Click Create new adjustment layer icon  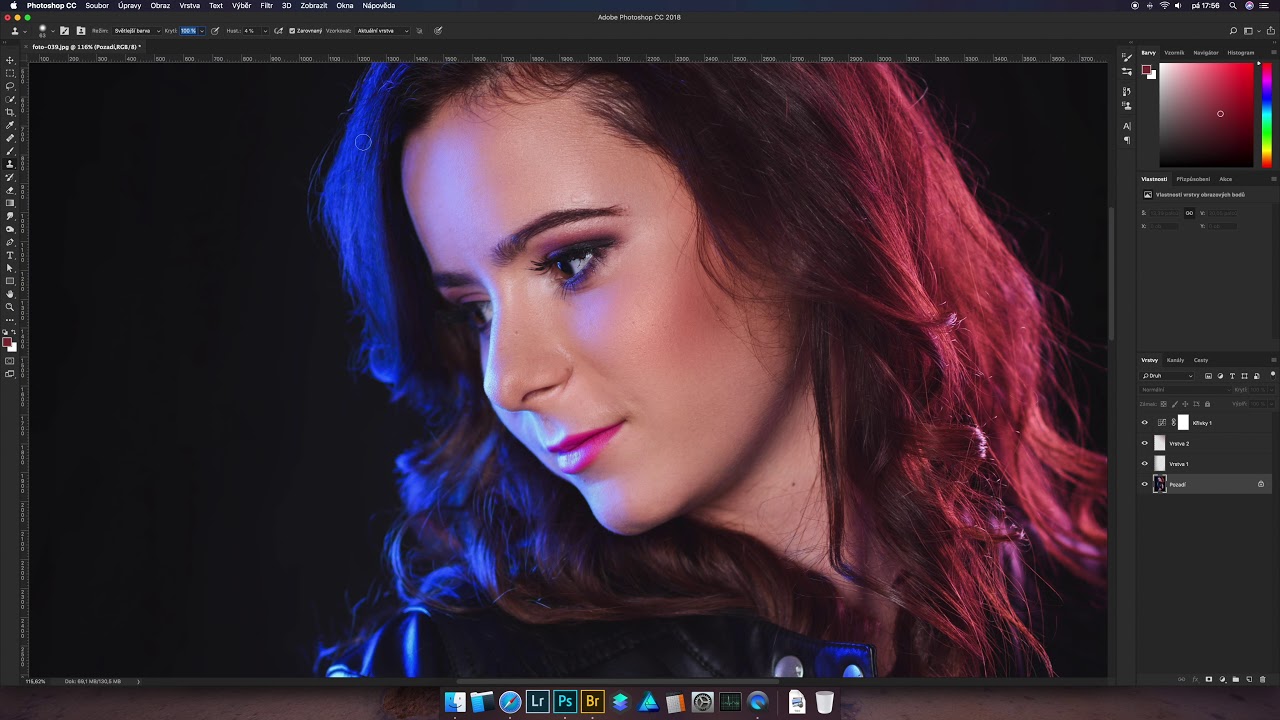1222,679
